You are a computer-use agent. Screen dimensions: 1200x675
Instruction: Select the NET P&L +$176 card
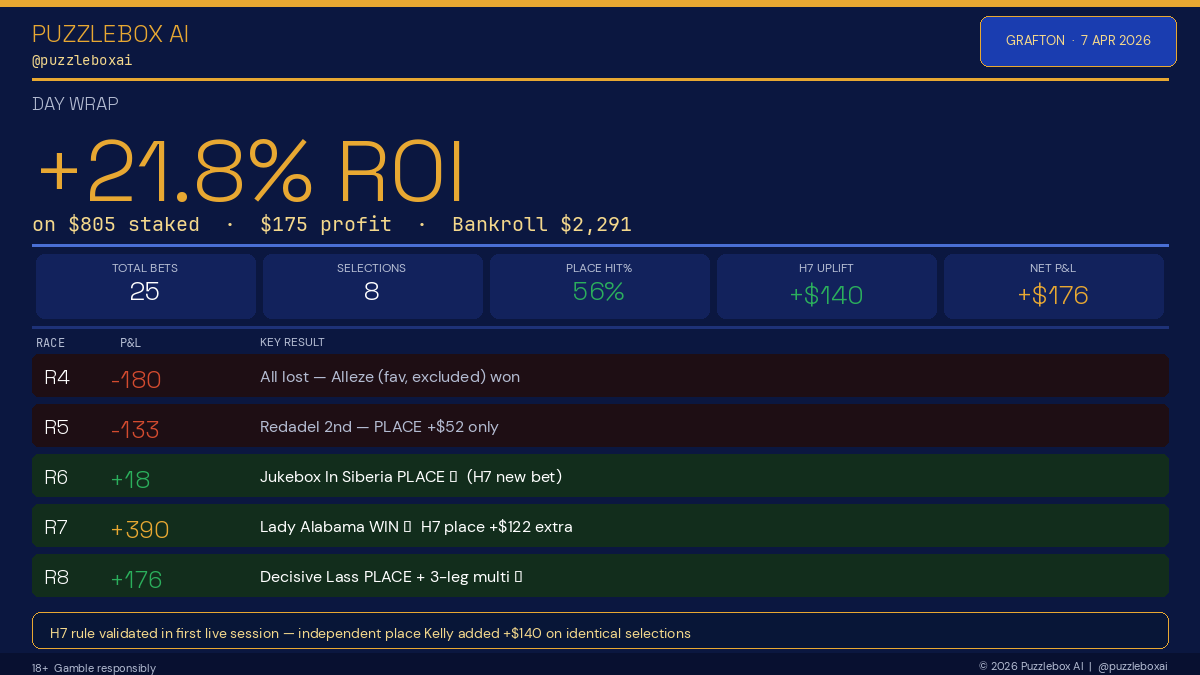1053,286
